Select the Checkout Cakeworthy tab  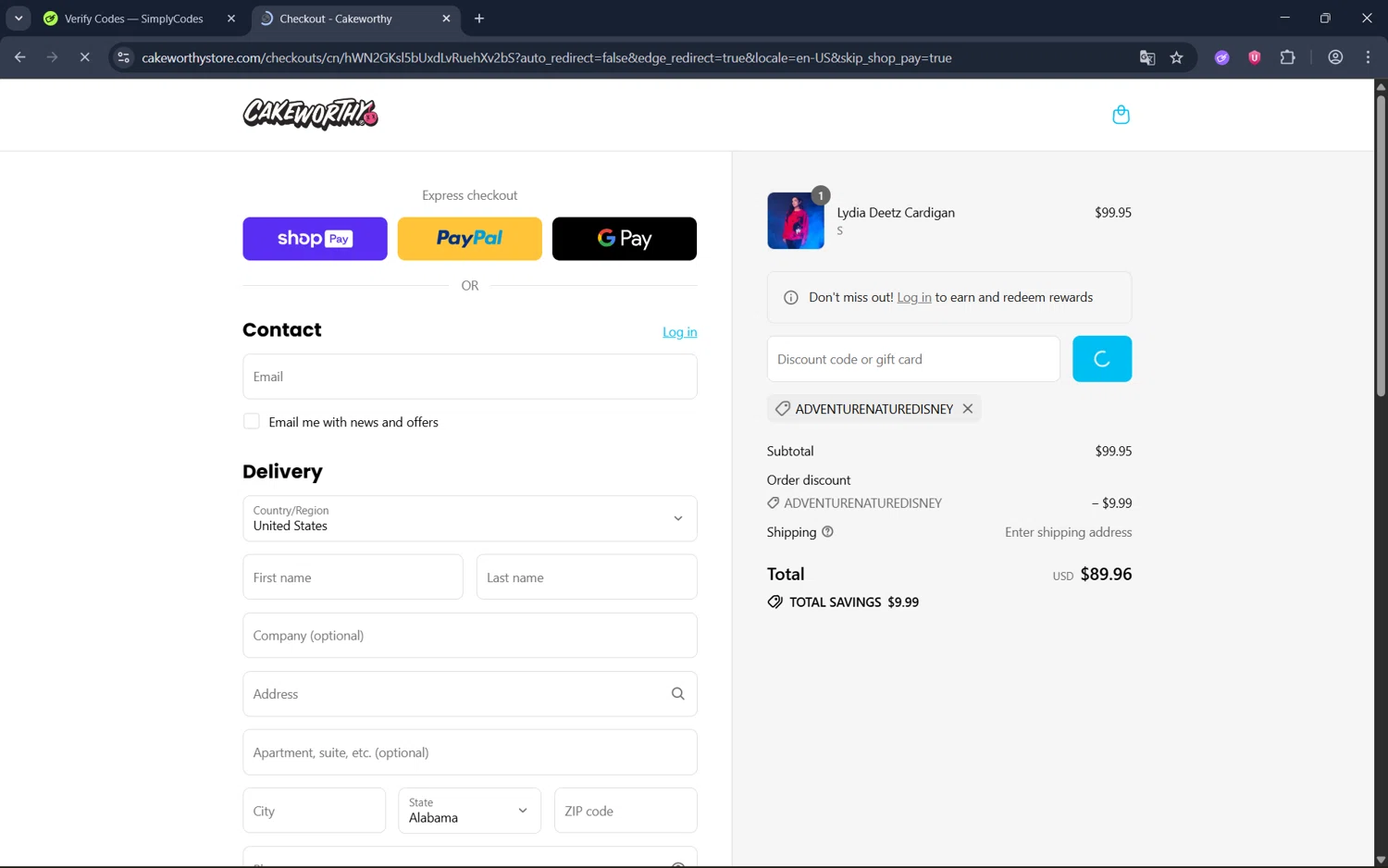pyautogui.click(x=355, y=19)
